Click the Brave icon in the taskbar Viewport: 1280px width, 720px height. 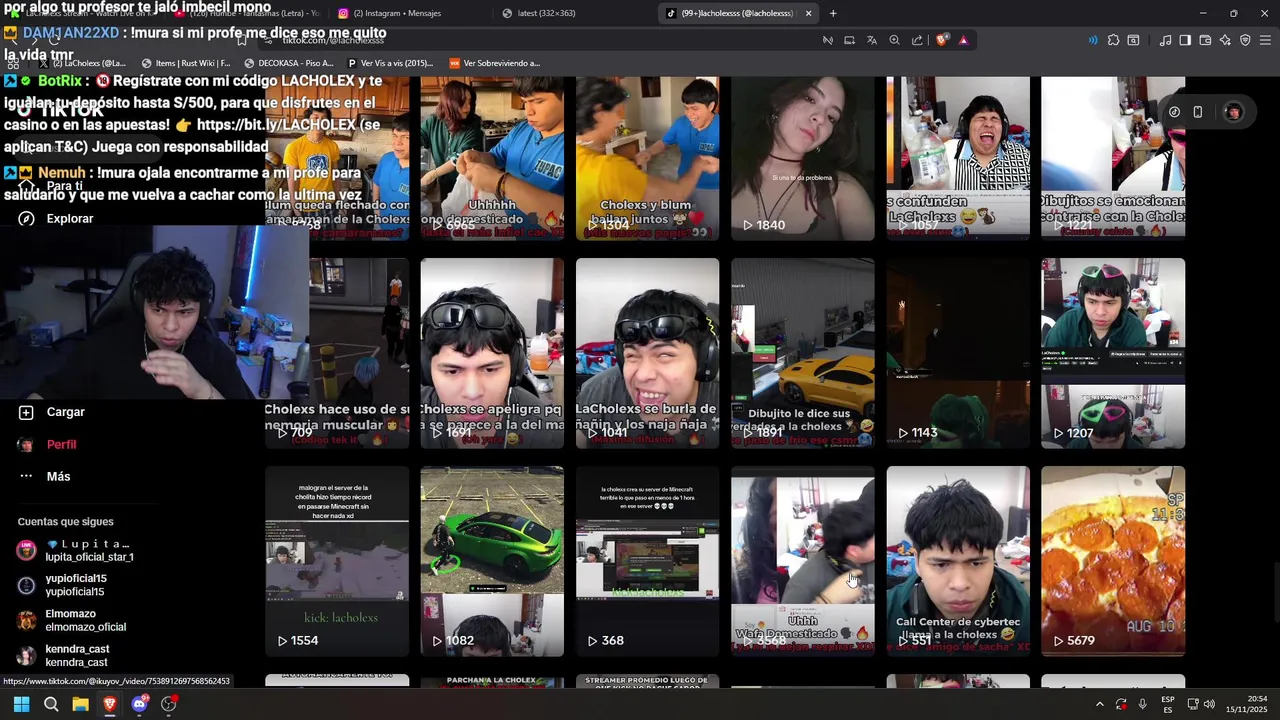110,704
